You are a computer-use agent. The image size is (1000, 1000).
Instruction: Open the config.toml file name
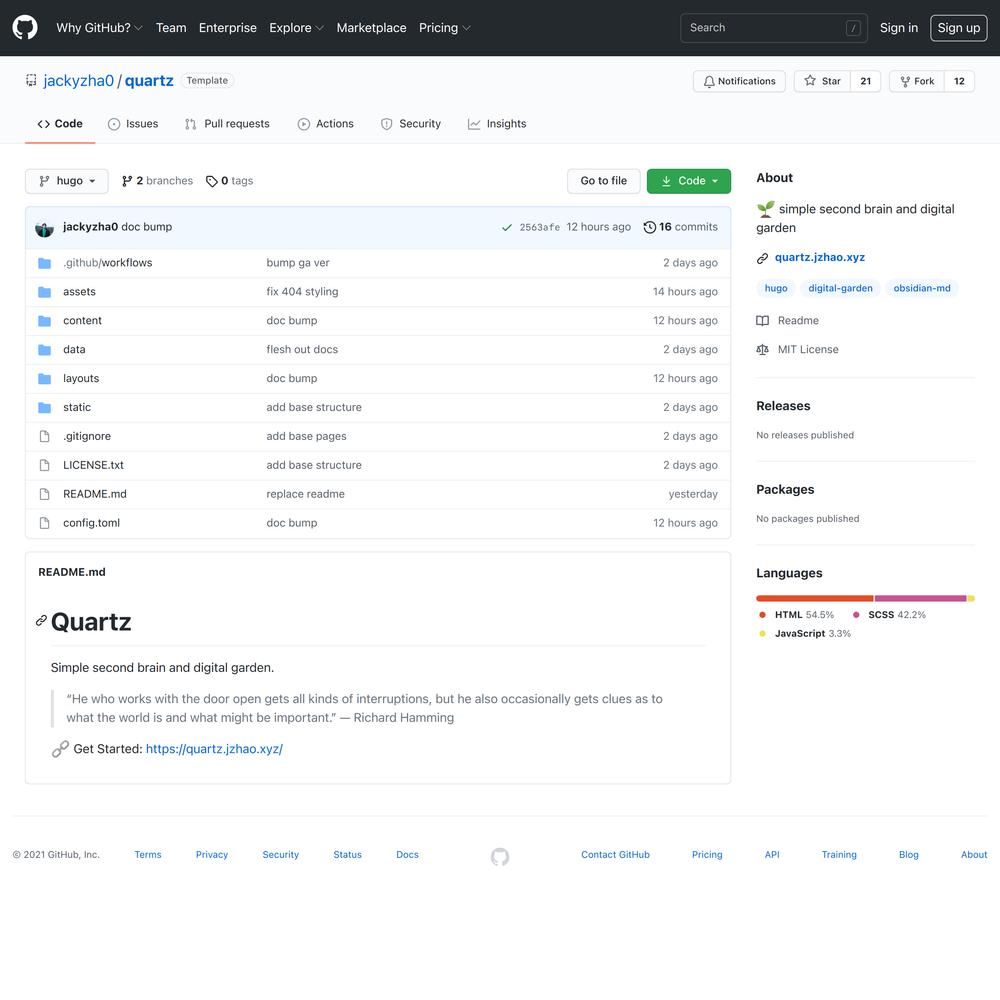(91, 523)
